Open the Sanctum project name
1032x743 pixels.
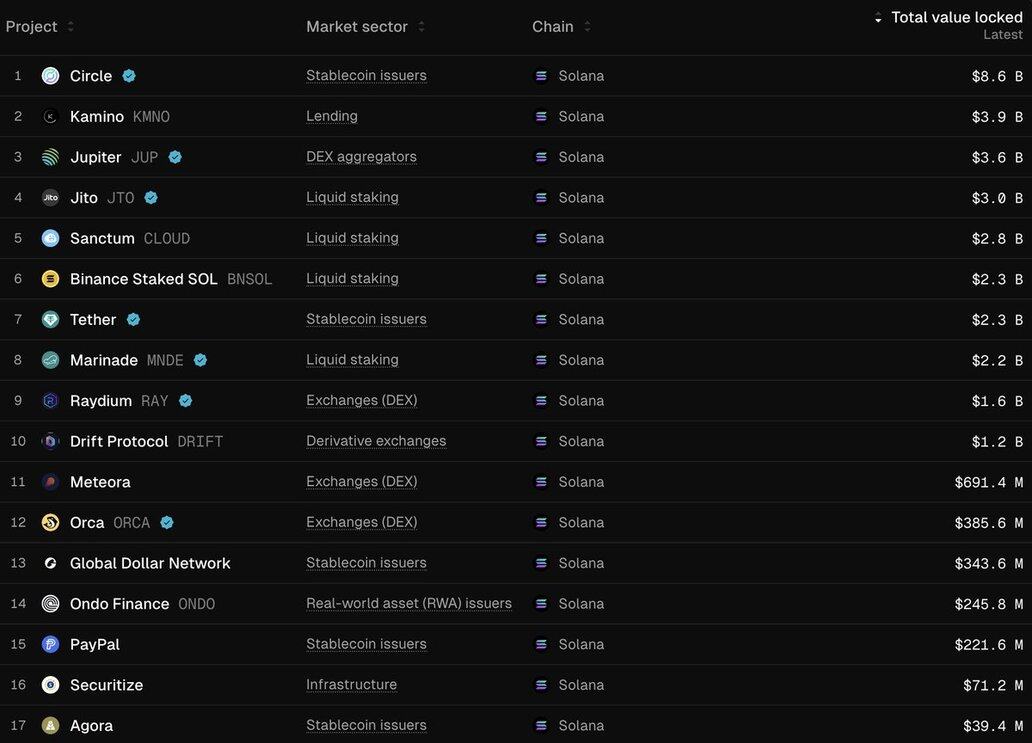pyautogui.click(x=102, y=238)
